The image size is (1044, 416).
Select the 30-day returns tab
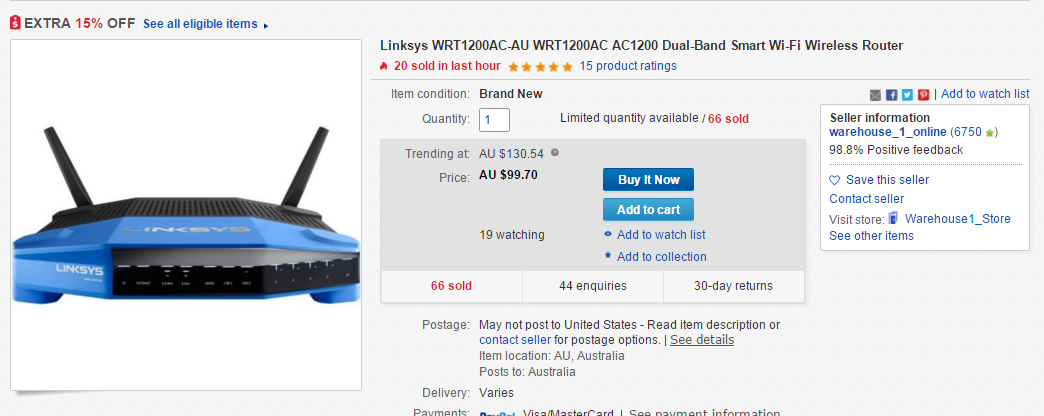pos(734,286)
